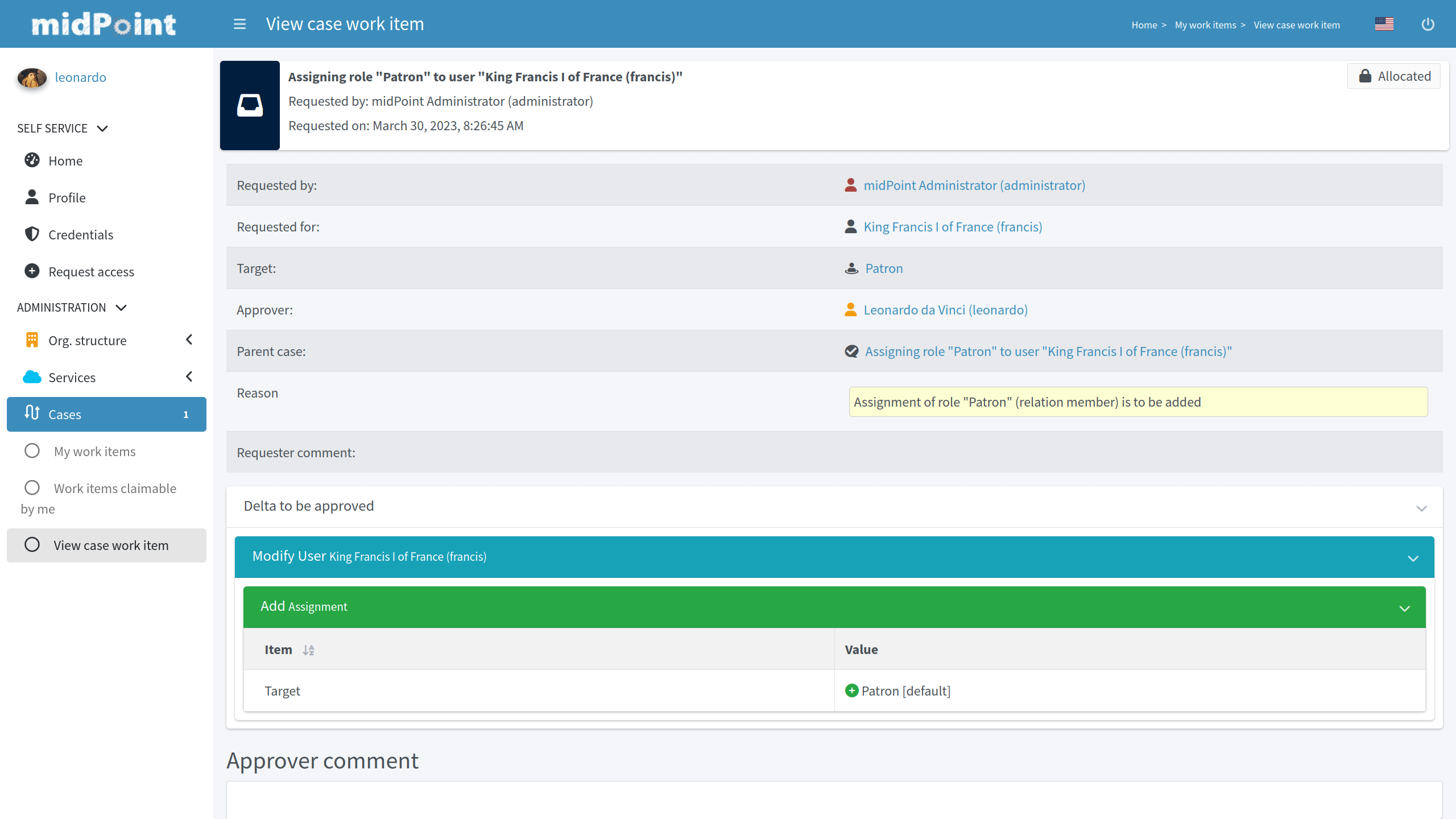
Task: Collapse the Add Assignment panel chevron
Action: [x=1404, y=609]
